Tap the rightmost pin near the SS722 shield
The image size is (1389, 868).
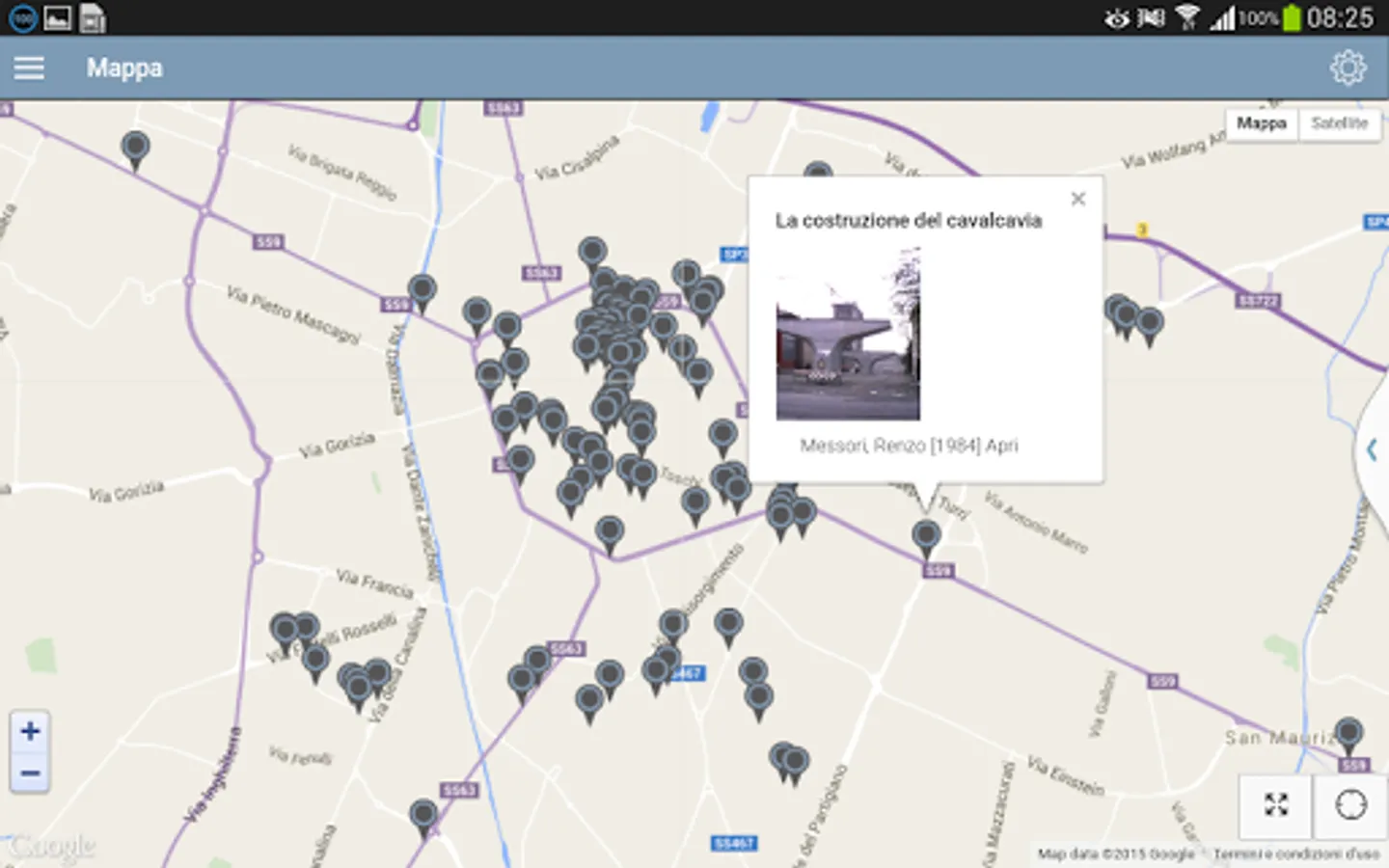[x=1150, y=324]
